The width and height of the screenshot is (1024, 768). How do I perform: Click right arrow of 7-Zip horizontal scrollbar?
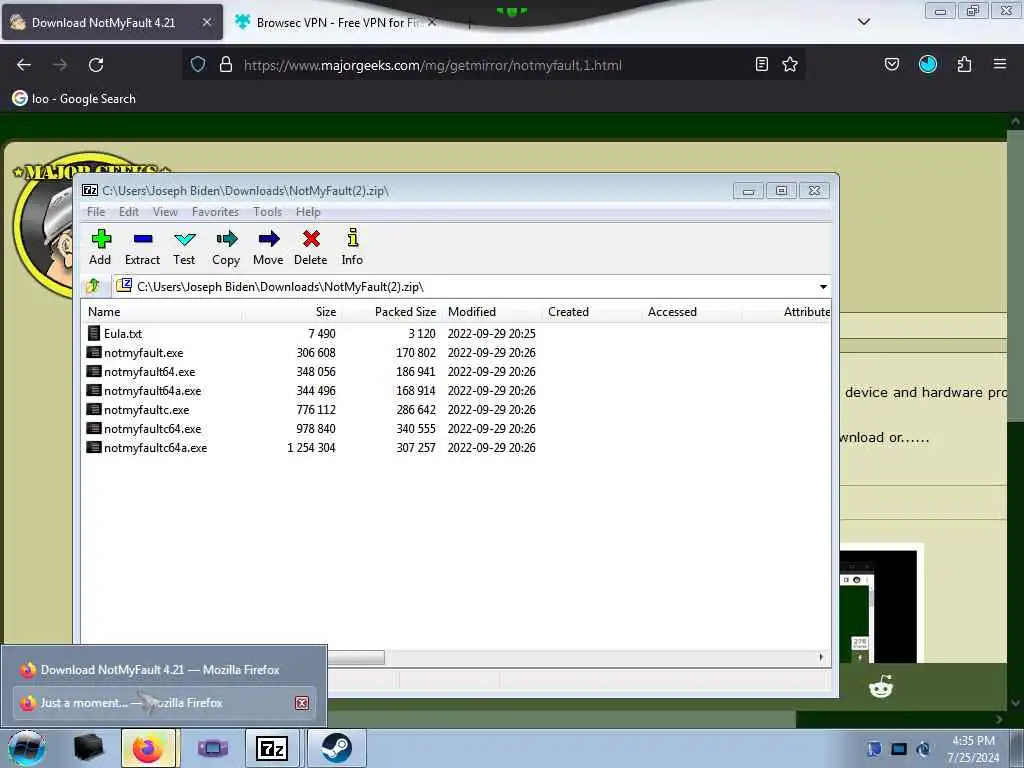pos(822,657)
